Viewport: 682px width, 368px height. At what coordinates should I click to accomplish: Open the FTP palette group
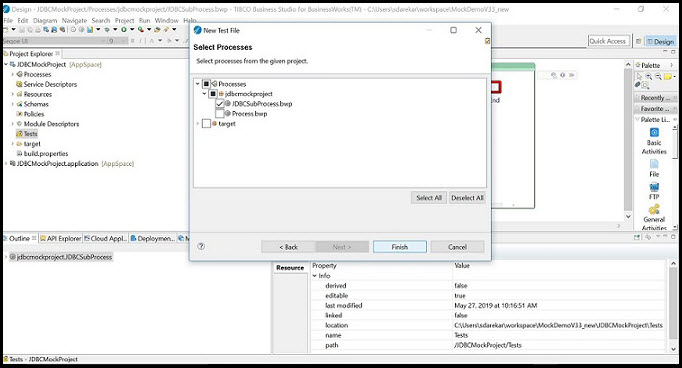pyautogui.click(x=654, y=191)
